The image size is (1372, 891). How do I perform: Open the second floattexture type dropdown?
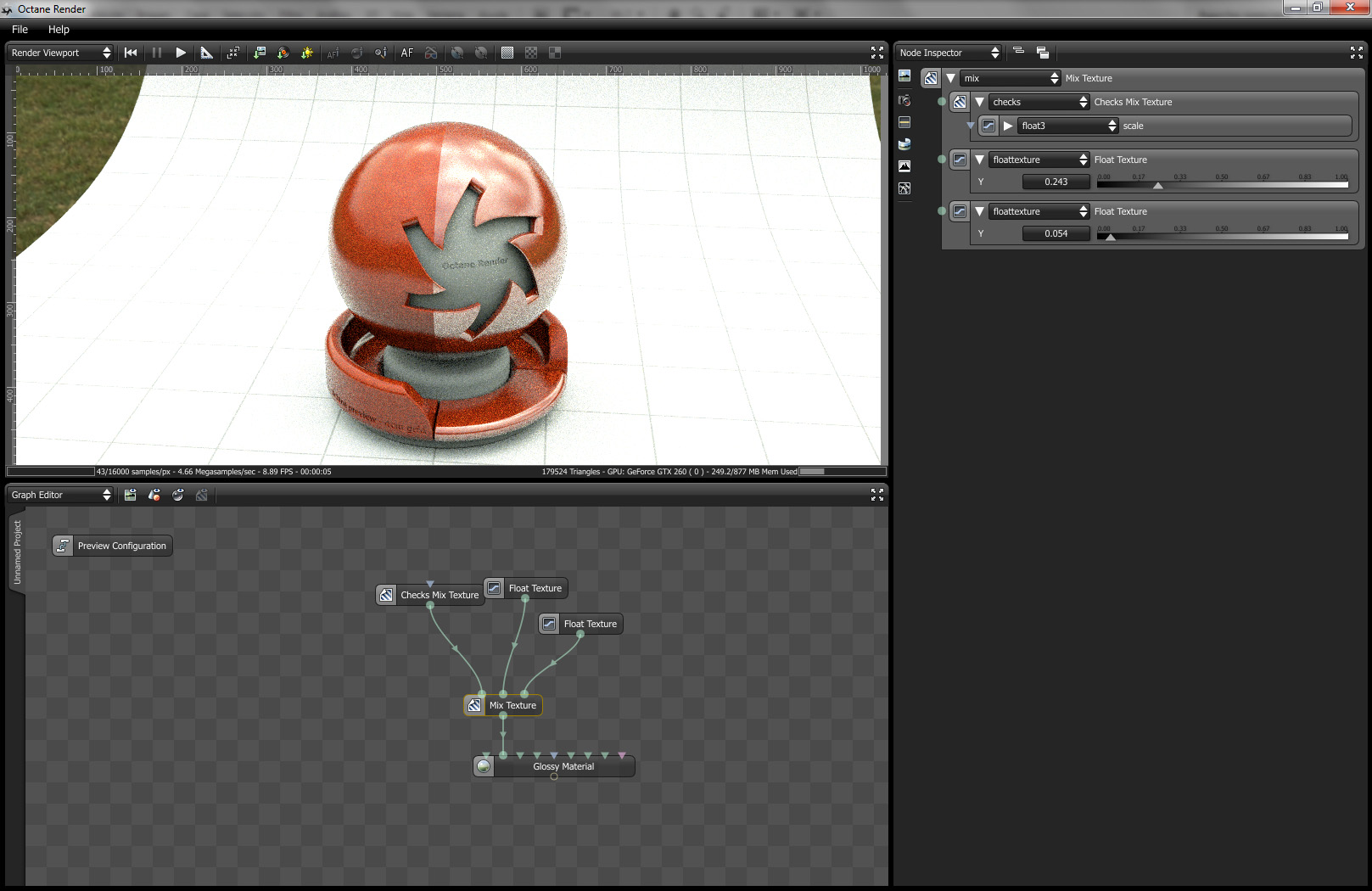click(x=1039, y=211)
